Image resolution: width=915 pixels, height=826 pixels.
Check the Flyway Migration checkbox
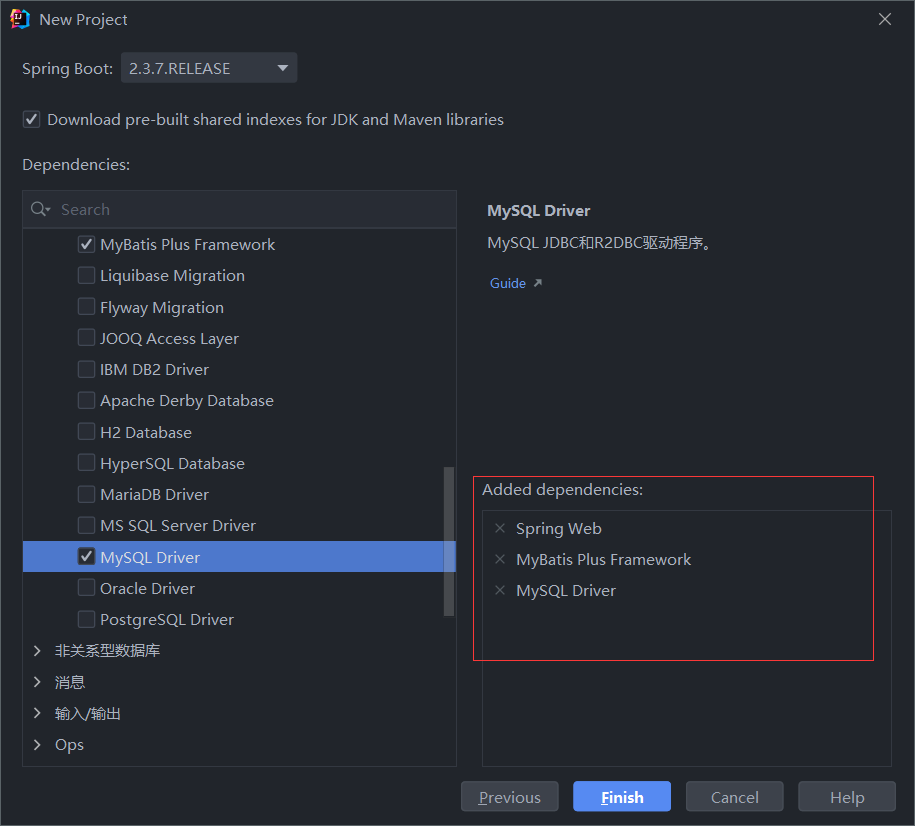click(86, 306)
